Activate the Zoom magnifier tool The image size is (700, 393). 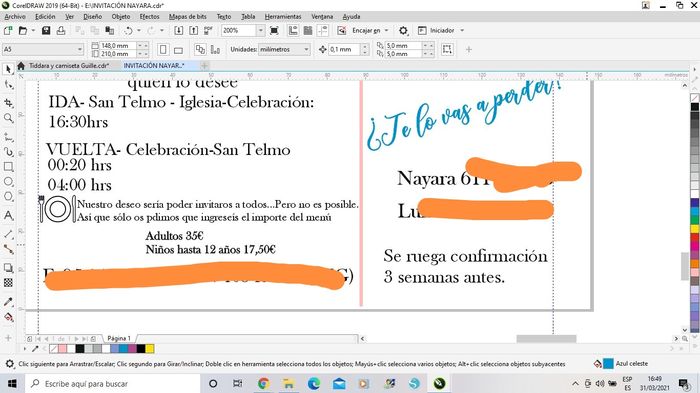[8, 118]
